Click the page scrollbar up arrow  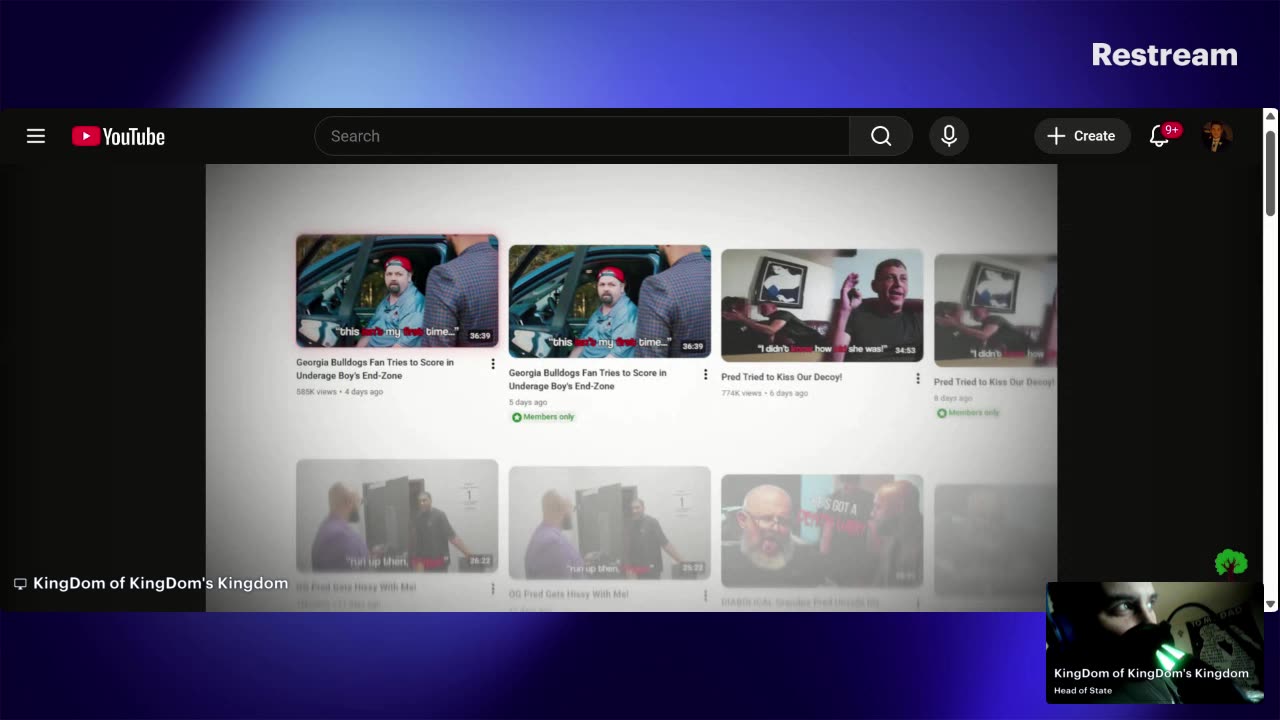click(1271, 116)
